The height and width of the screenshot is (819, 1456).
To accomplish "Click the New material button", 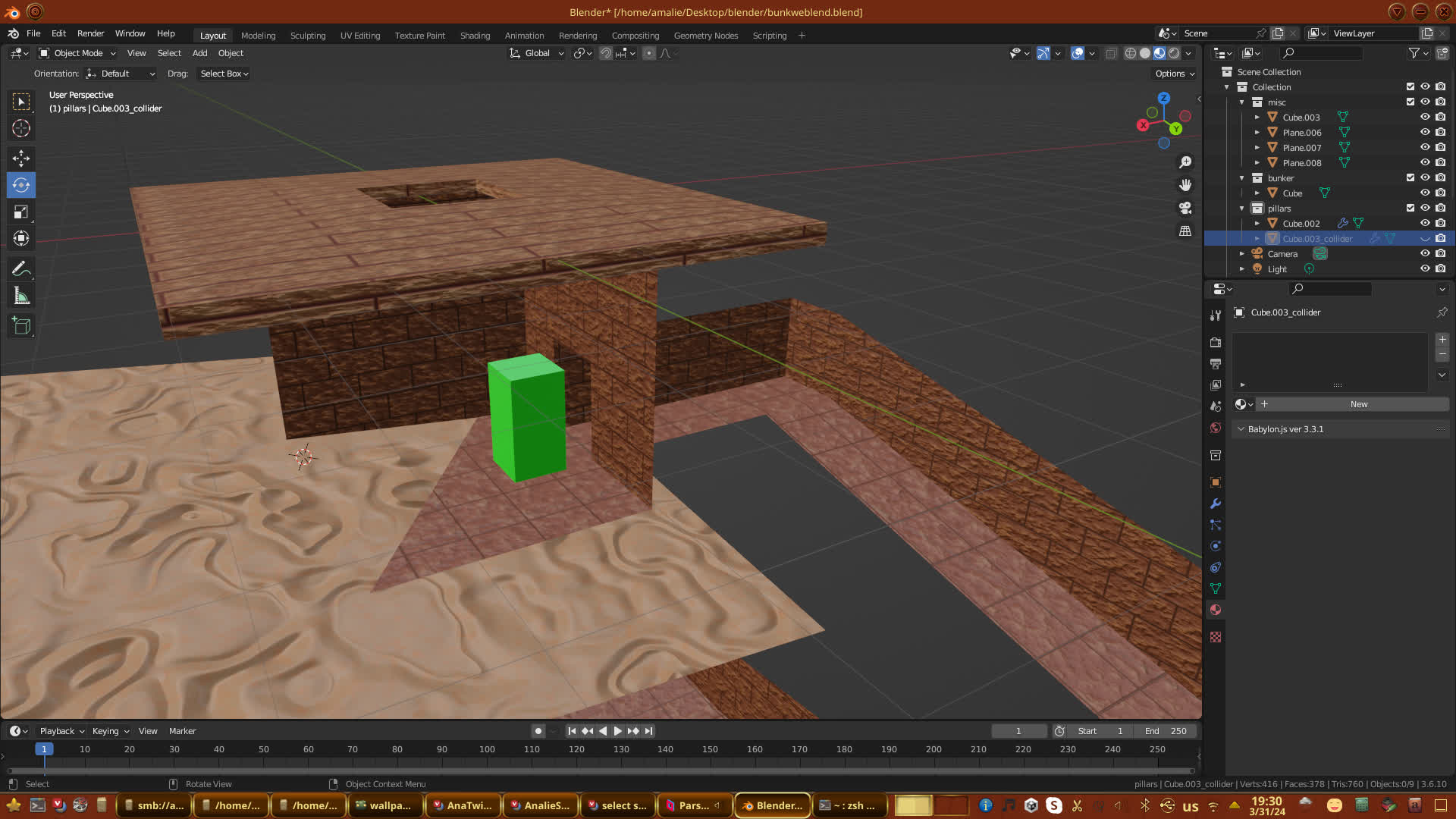I will tap(1358, 404).
